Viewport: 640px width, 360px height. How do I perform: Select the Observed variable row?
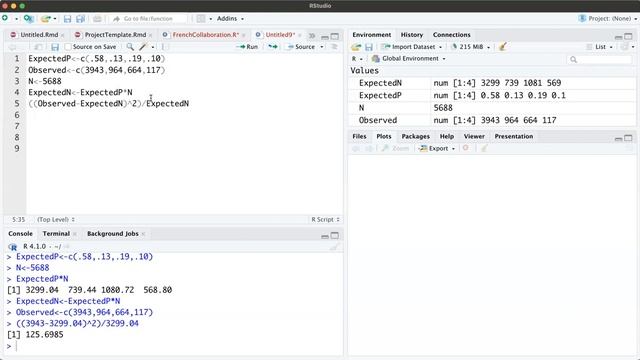click(492, 120)
